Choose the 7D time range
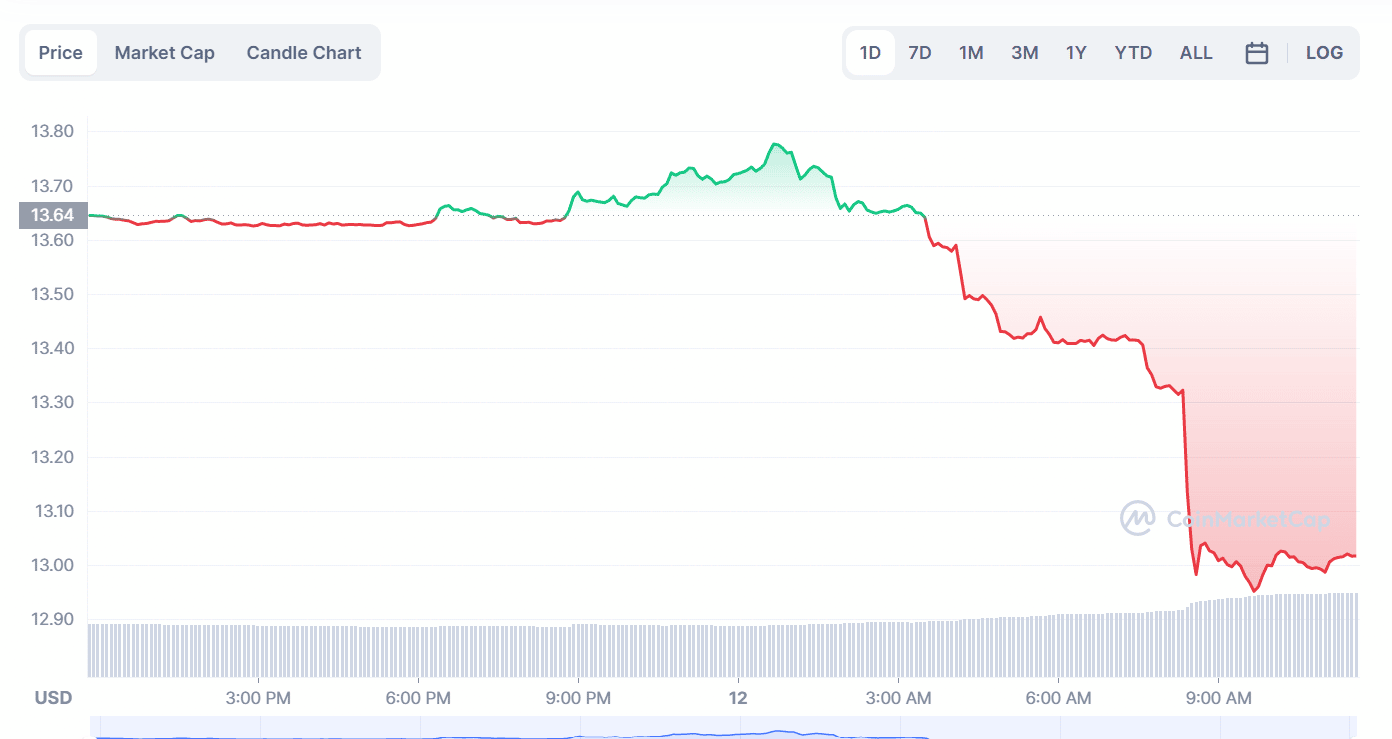 [x=920, y=53]
